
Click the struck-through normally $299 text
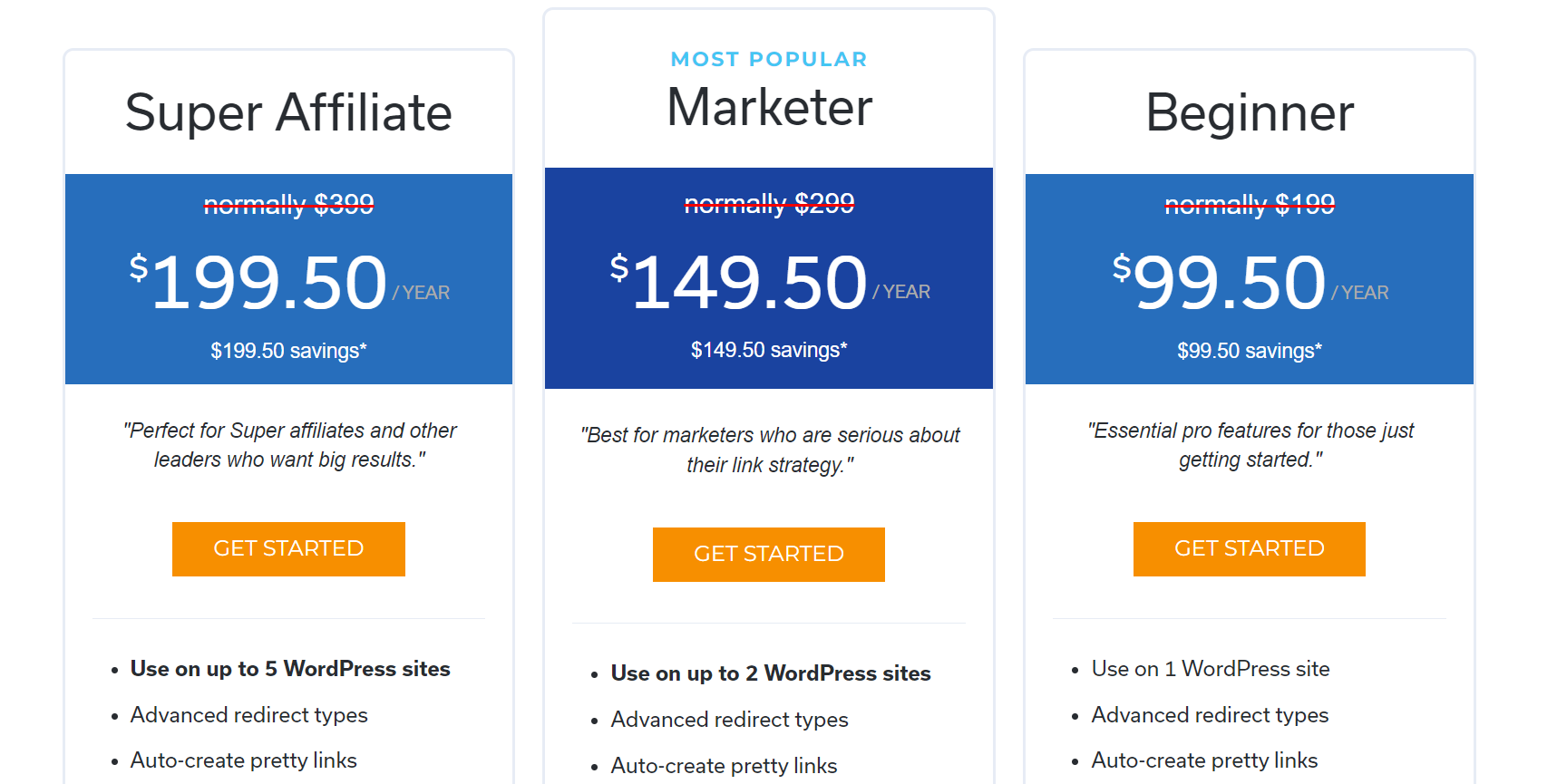click(769, 204)
